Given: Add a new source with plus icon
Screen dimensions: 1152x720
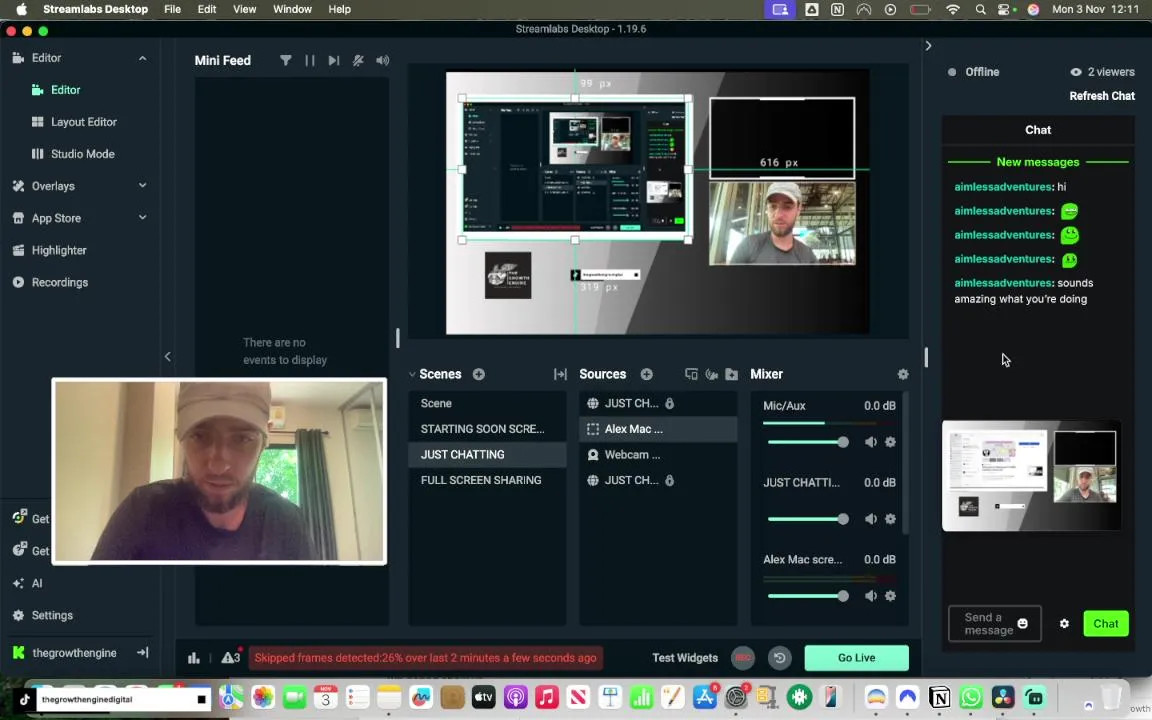Looking at the screenshot, I should [x=647, y=374].
